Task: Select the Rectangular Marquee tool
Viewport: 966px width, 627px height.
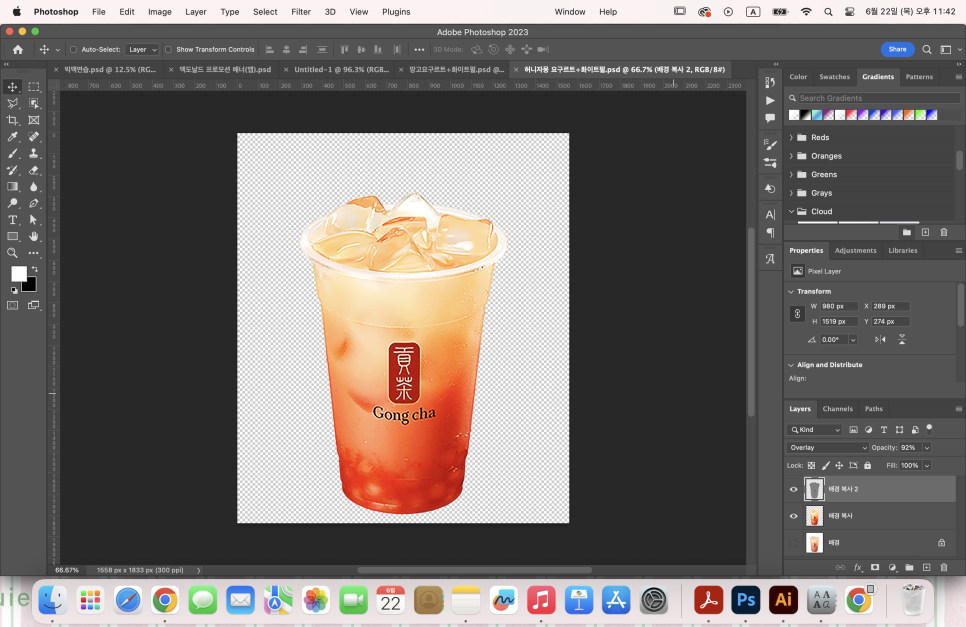Action: click(x=34, y=87)
